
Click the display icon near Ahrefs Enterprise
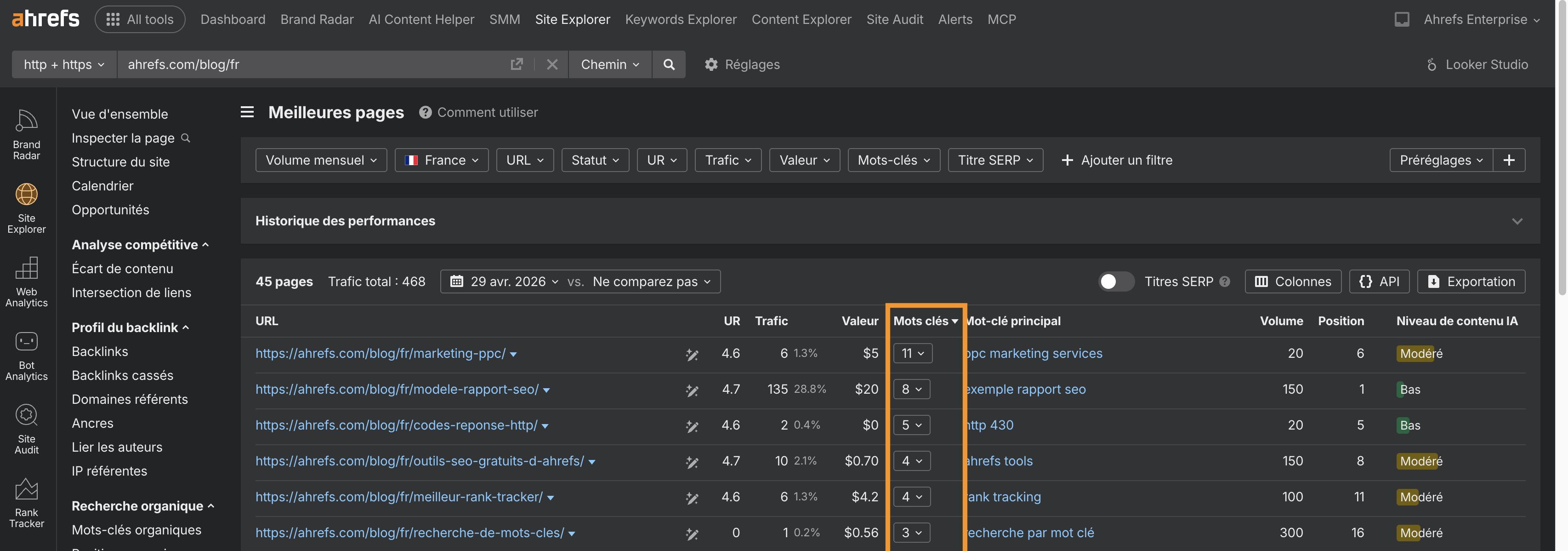click(x=1402, y=19)
